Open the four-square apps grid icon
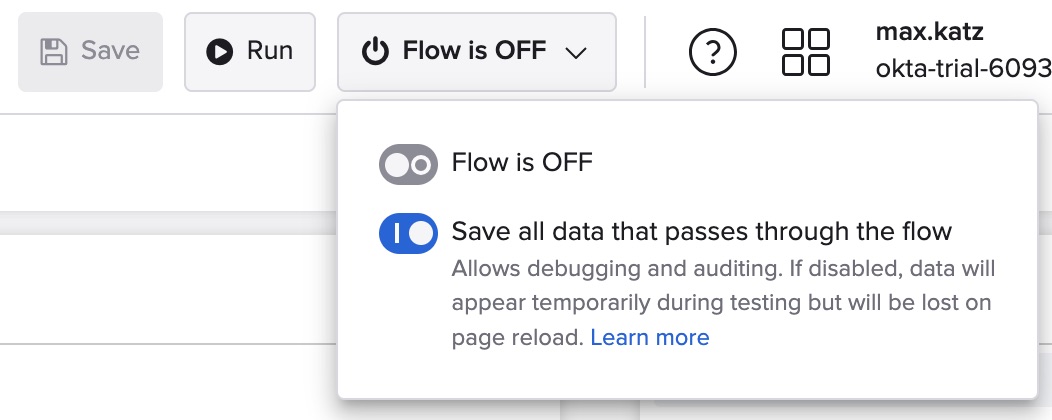 (805, 52)
